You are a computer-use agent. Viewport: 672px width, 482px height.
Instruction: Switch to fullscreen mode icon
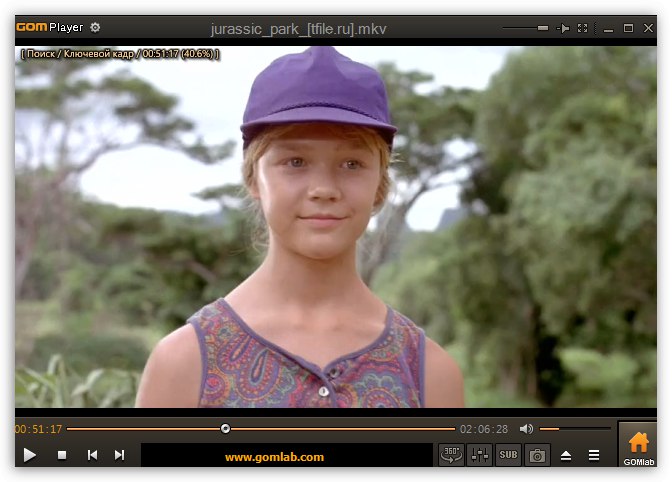click(582, 28)
